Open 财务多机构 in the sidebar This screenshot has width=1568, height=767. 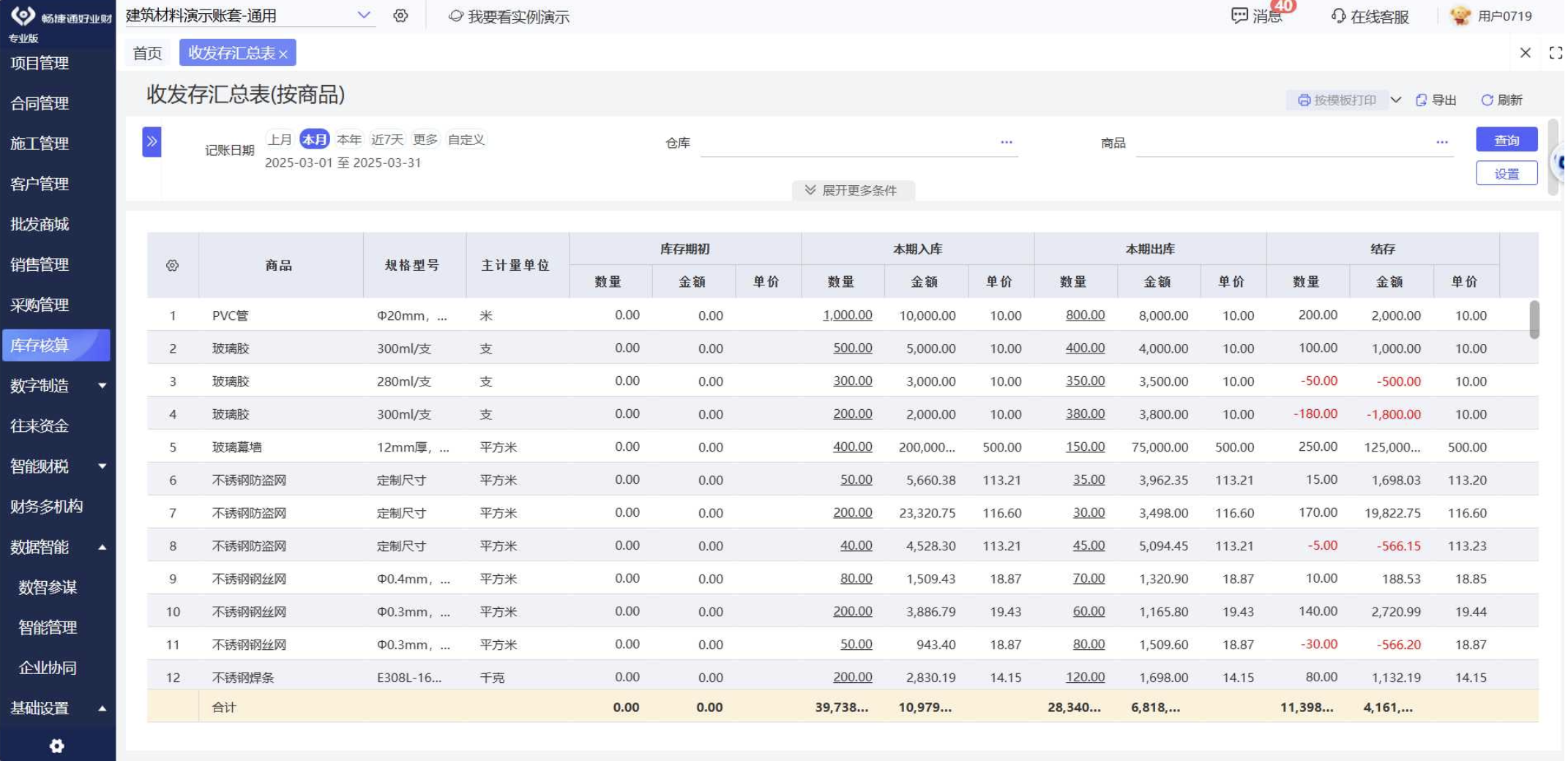click(46, 507)
